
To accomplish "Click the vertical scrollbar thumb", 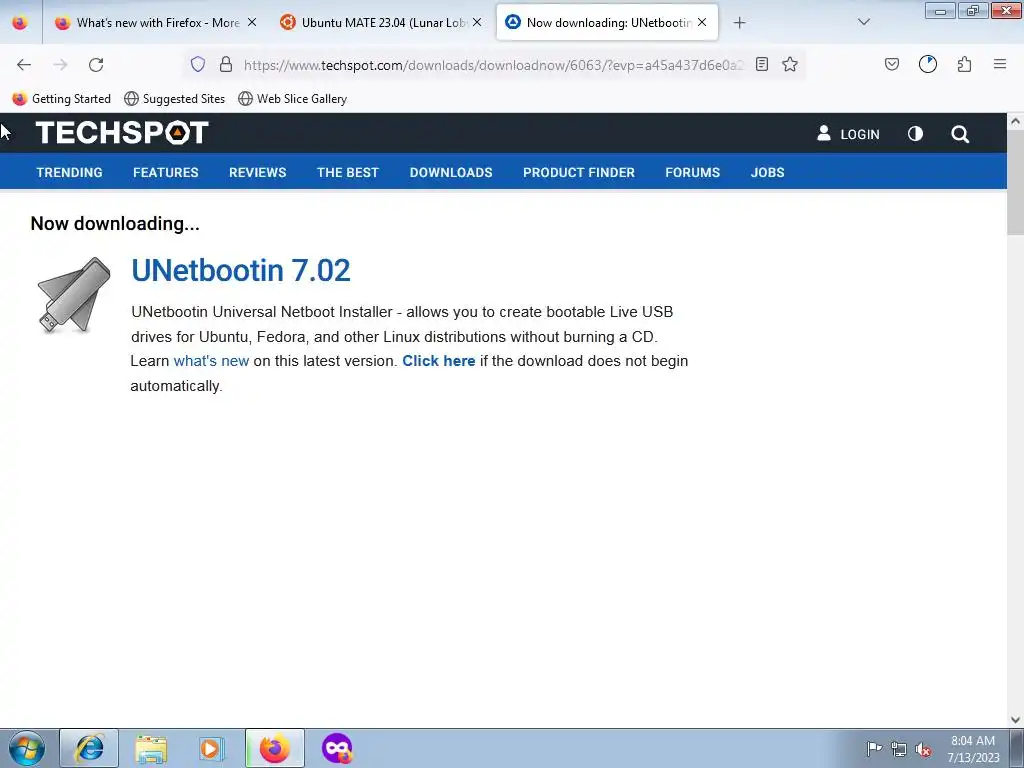I will tap(1015, 182).
